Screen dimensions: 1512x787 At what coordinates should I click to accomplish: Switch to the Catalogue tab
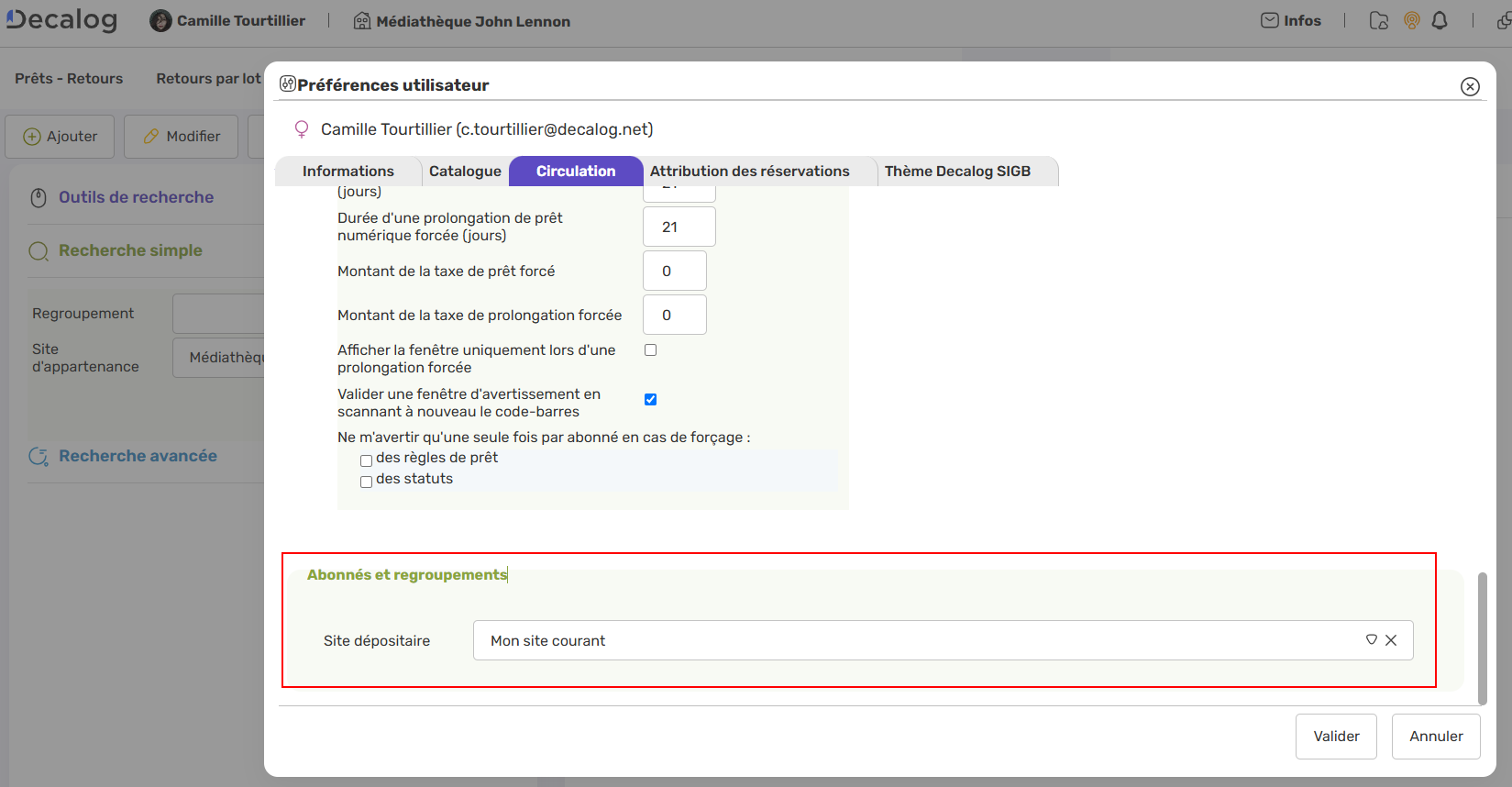pos(465,172)
